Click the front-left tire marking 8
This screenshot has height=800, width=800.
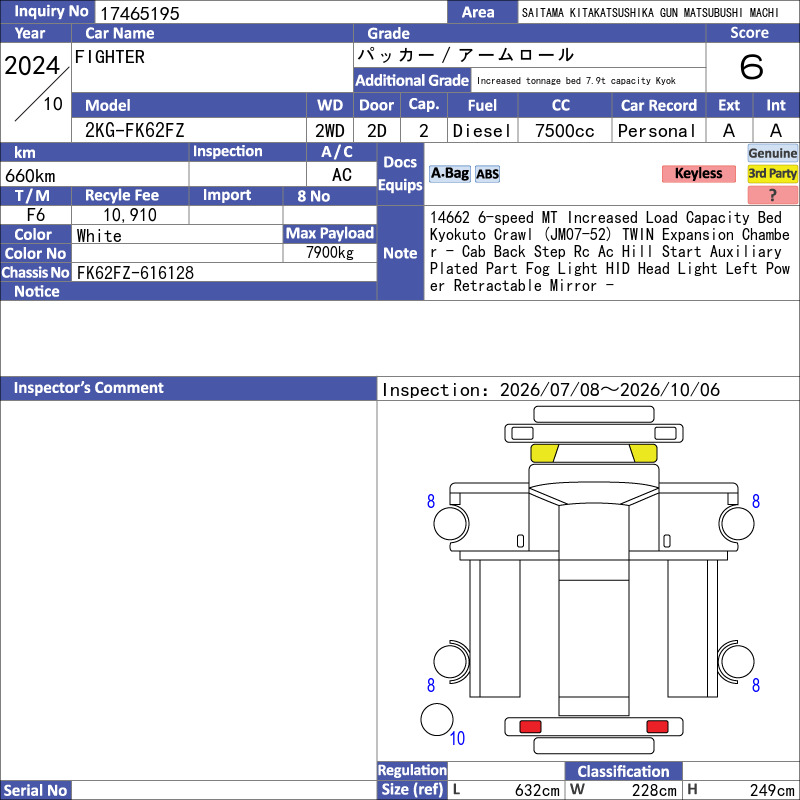point(431,502)
